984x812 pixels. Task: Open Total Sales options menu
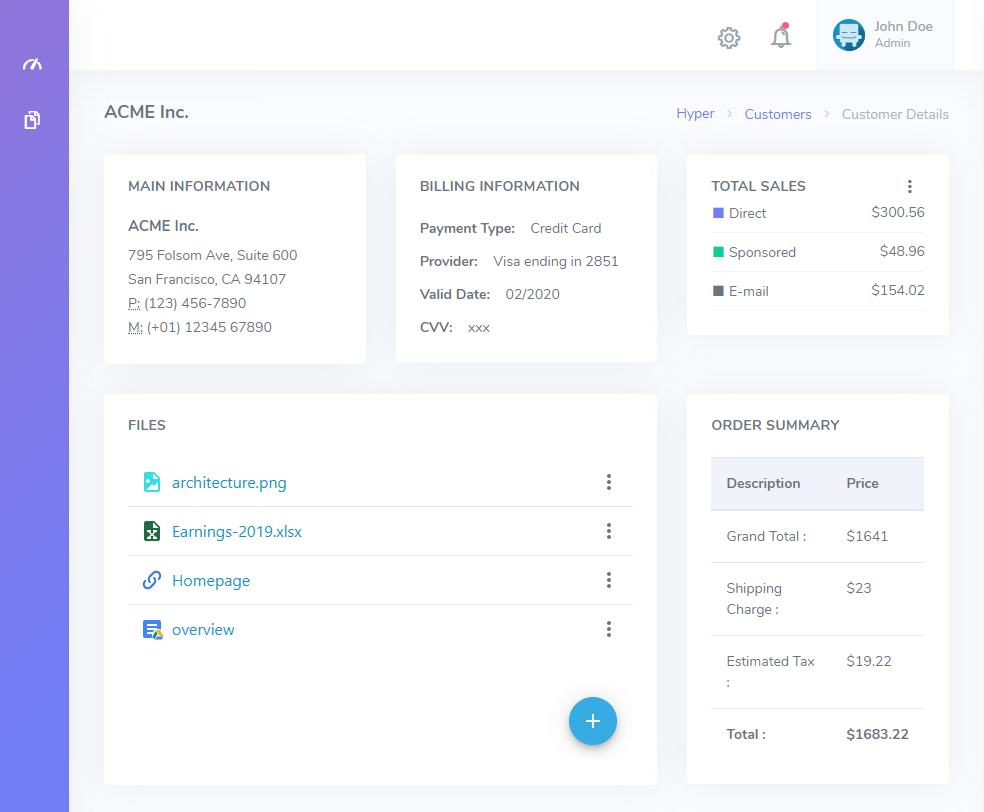[x=909, y=186]
